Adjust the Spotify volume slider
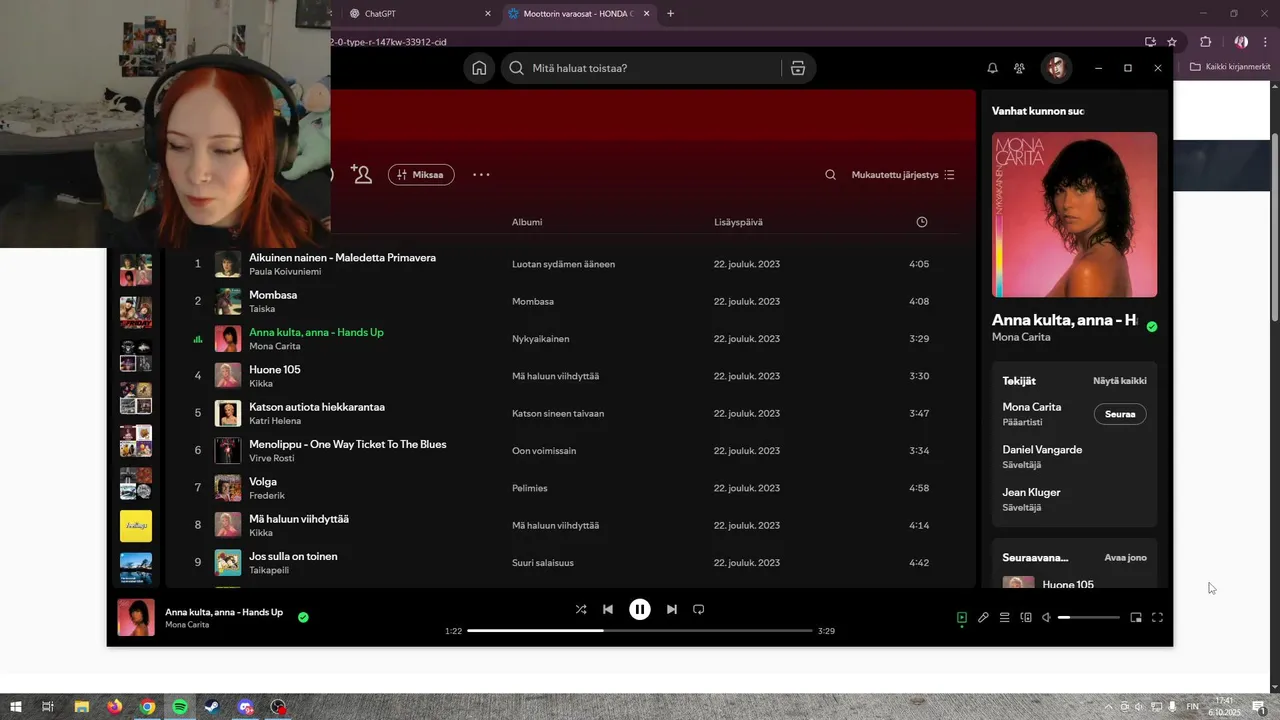 pyautogui.click(x=1089, y=618)
